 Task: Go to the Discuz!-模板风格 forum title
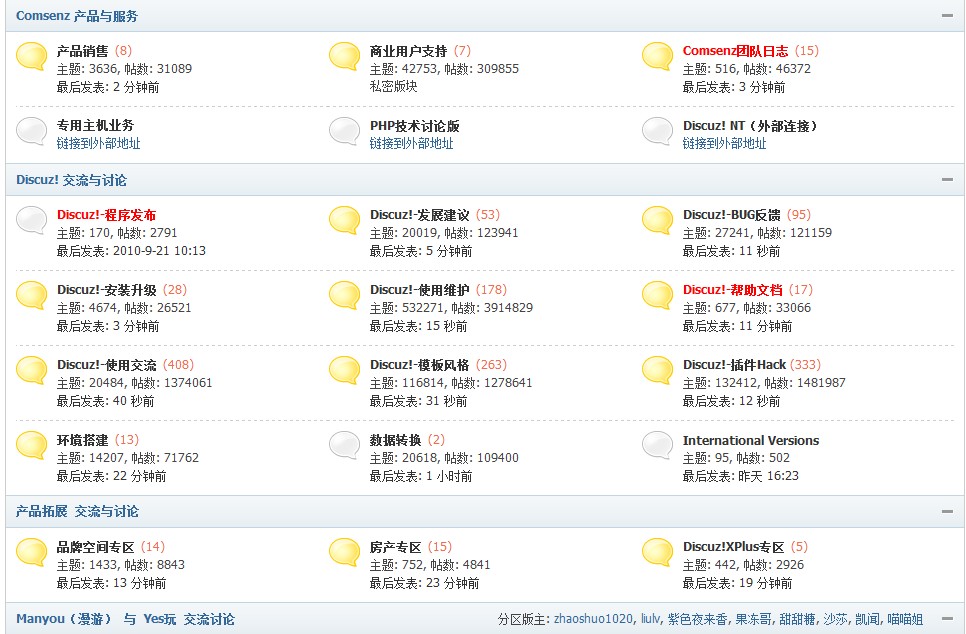420,365
